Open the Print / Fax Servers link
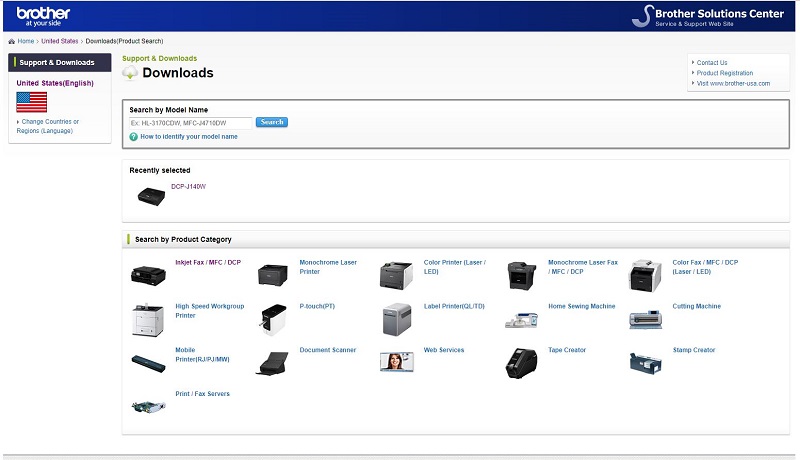The height and width of the screenshot is (460, 800). coord(202,394)
